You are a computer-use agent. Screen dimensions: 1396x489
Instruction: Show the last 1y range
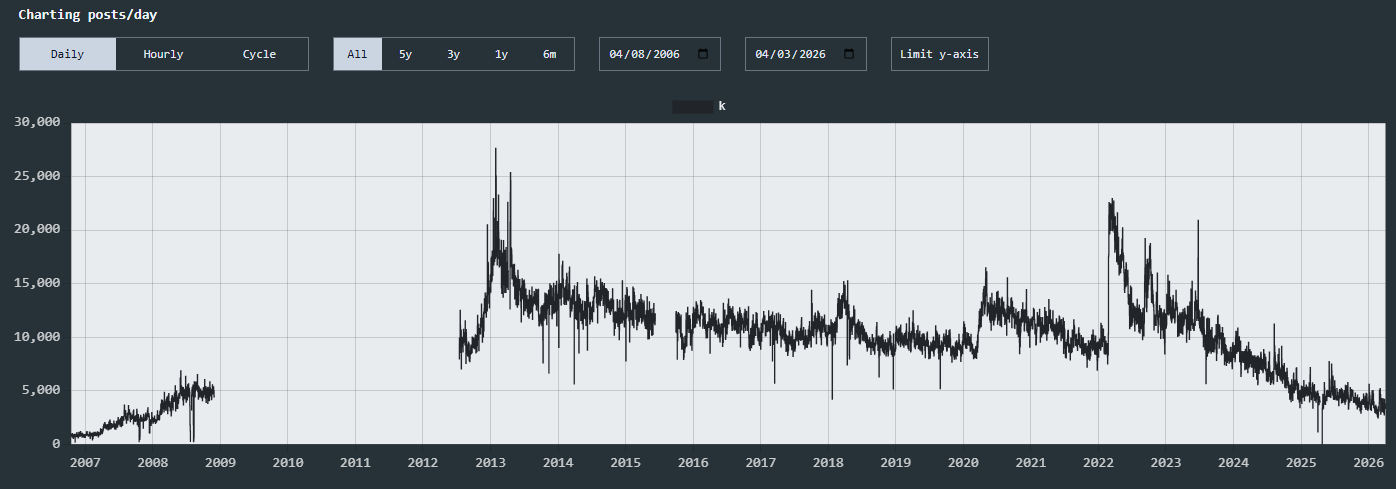501,54
